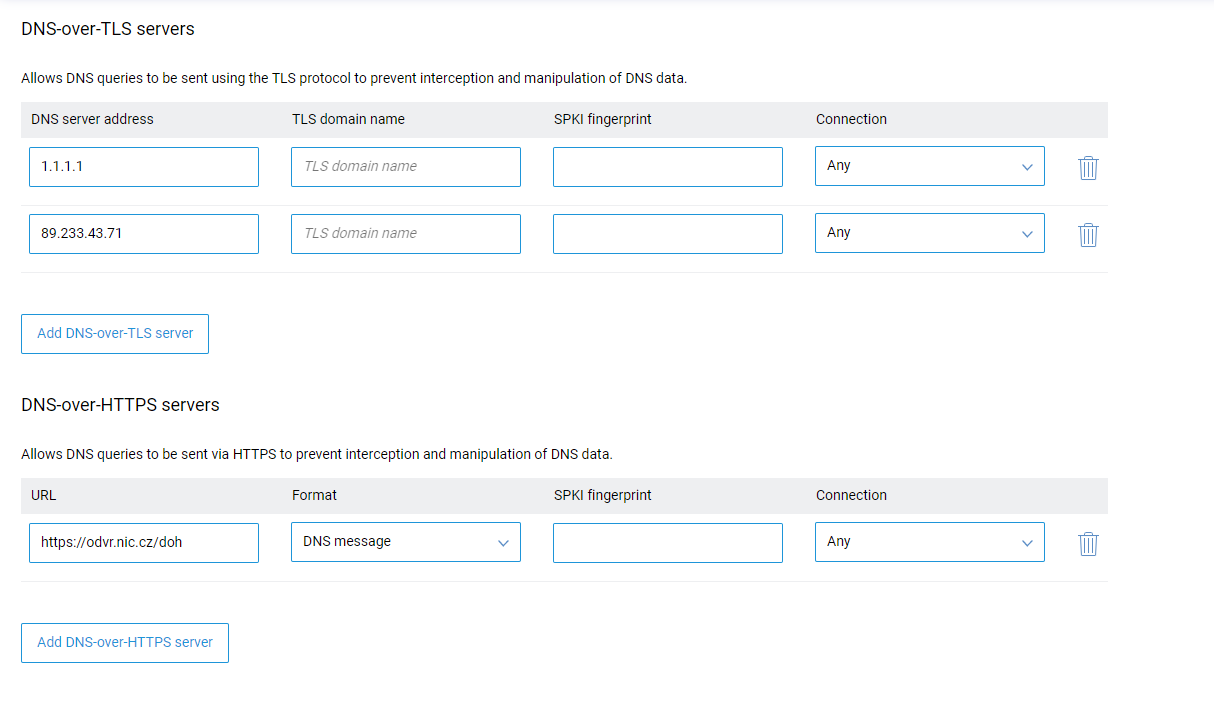Delete the 89.233.43.71 server entry
Viewport: 1214px width, 706px height.
(x=1088, y=234)
